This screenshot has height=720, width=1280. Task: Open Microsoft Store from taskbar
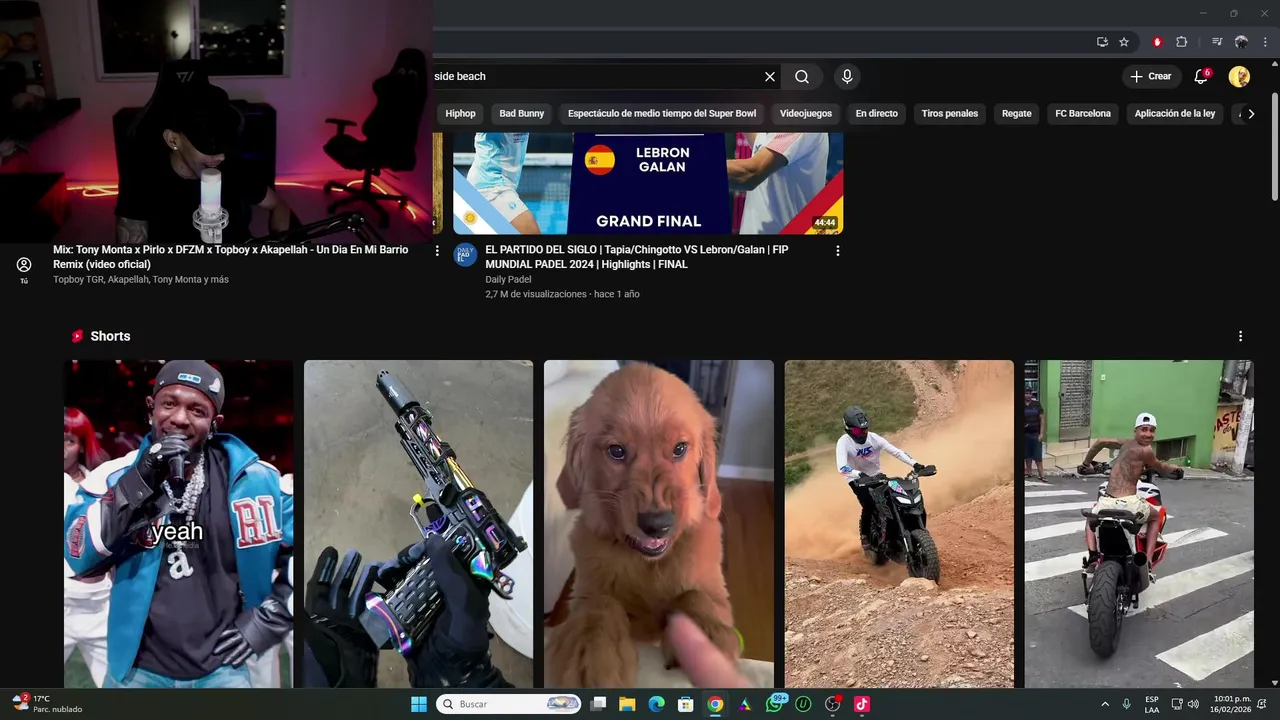pyautogui.click(x=686, y=704)
